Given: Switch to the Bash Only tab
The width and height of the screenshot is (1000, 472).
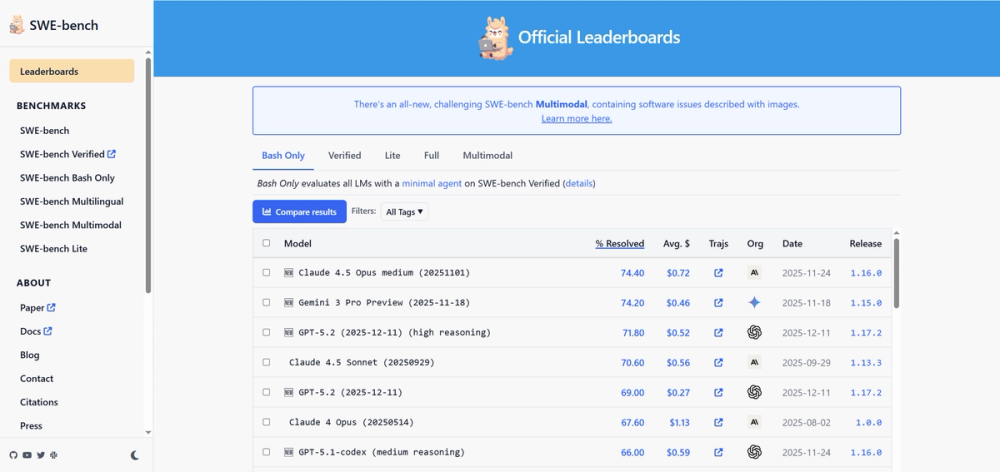Looking at the screenshot, I should click(x=283, y=156).
